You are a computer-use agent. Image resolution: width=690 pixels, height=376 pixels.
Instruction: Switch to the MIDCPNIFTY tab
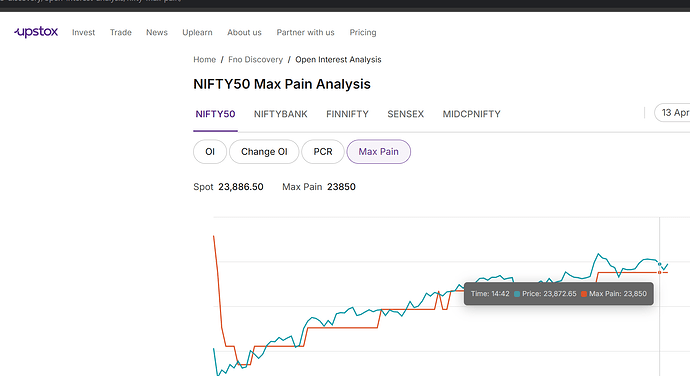pyautogui.click(x=471, y=114)
